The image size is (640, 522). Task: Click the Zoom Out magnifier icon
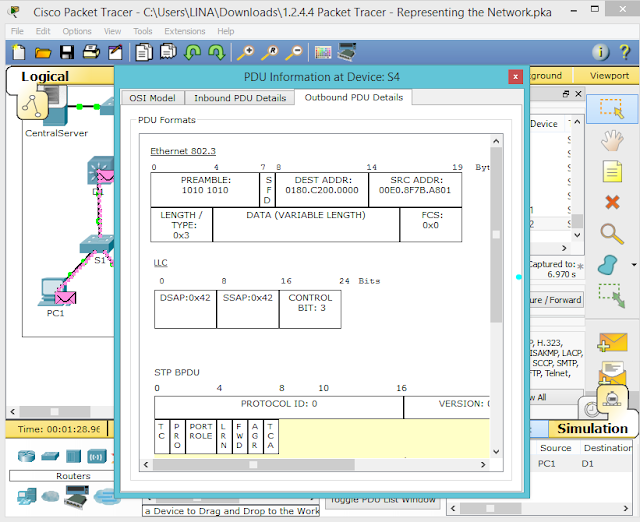294,53
